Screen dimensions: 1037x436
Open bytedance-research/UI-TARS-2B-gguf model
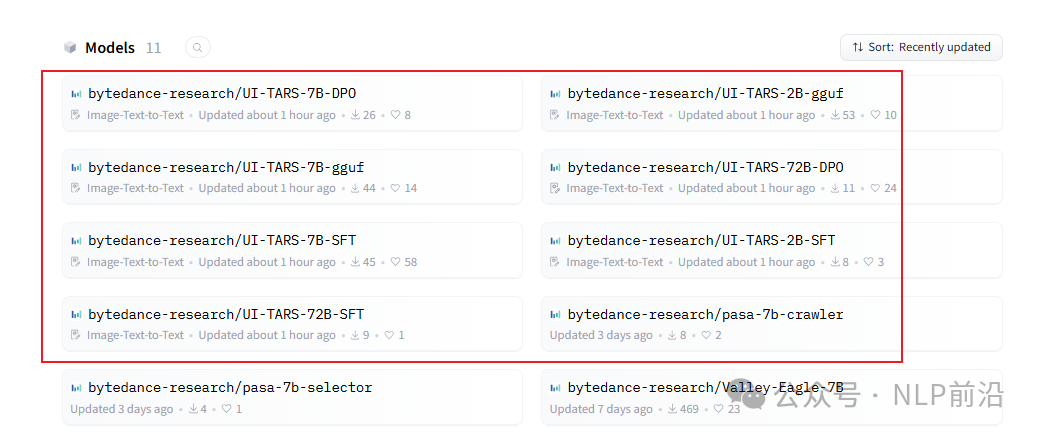click(772, 103)
